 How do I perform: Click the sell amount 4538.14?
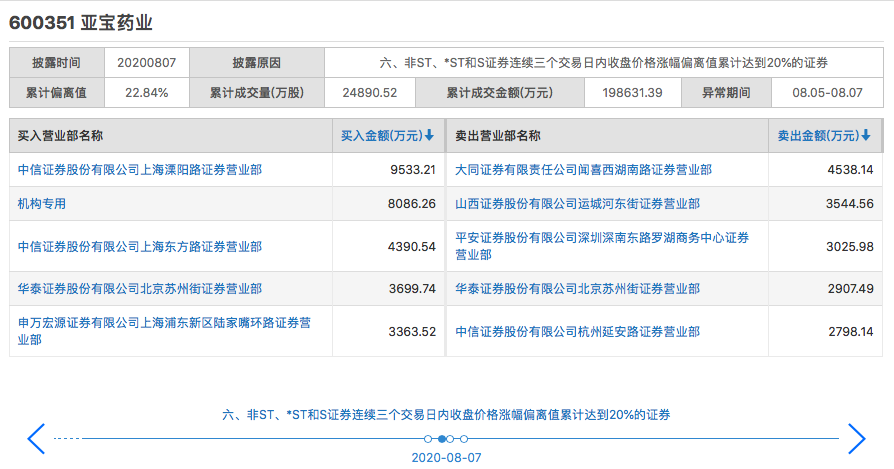(850, 170)
